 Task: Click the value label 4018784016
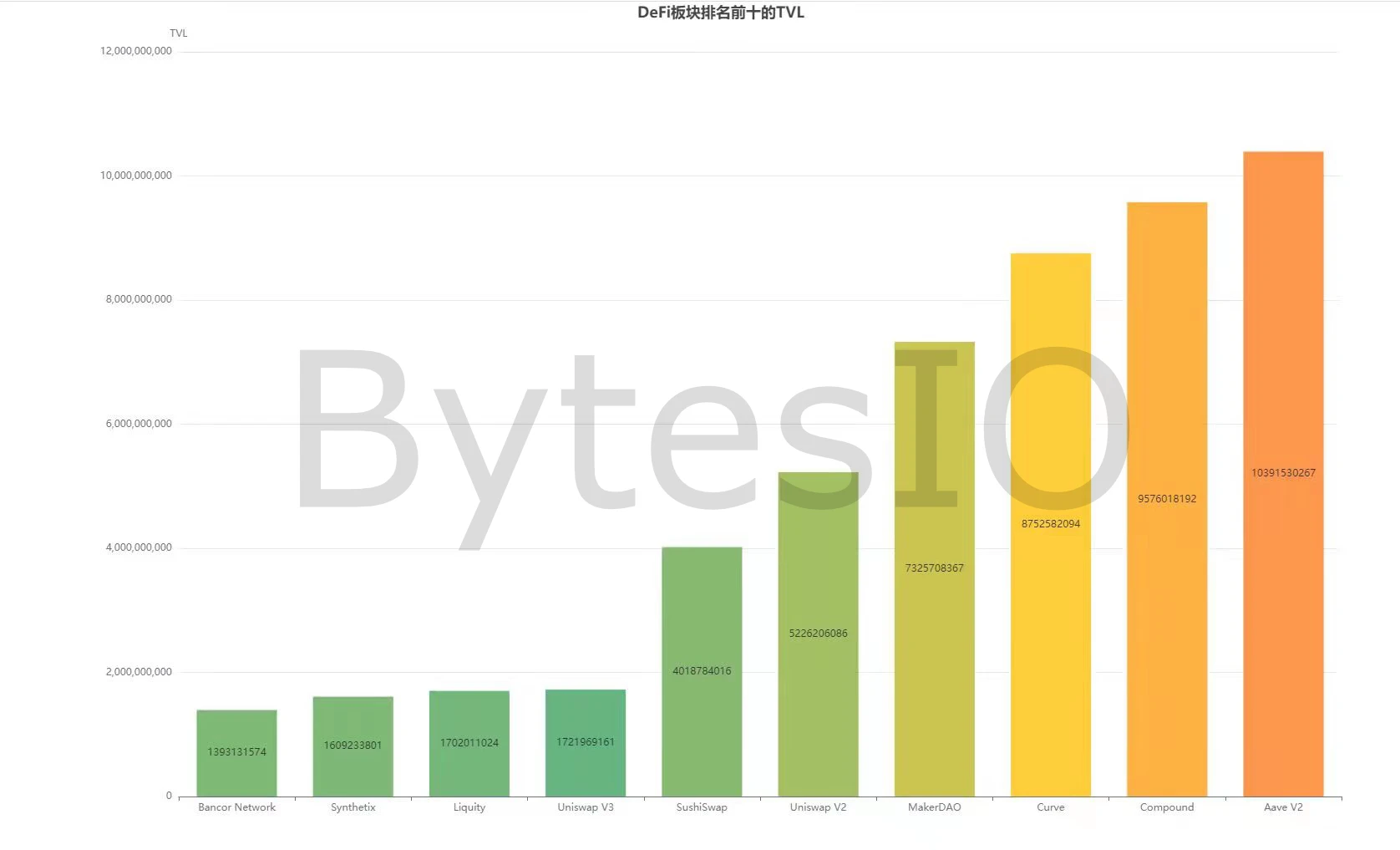point(702,671)
